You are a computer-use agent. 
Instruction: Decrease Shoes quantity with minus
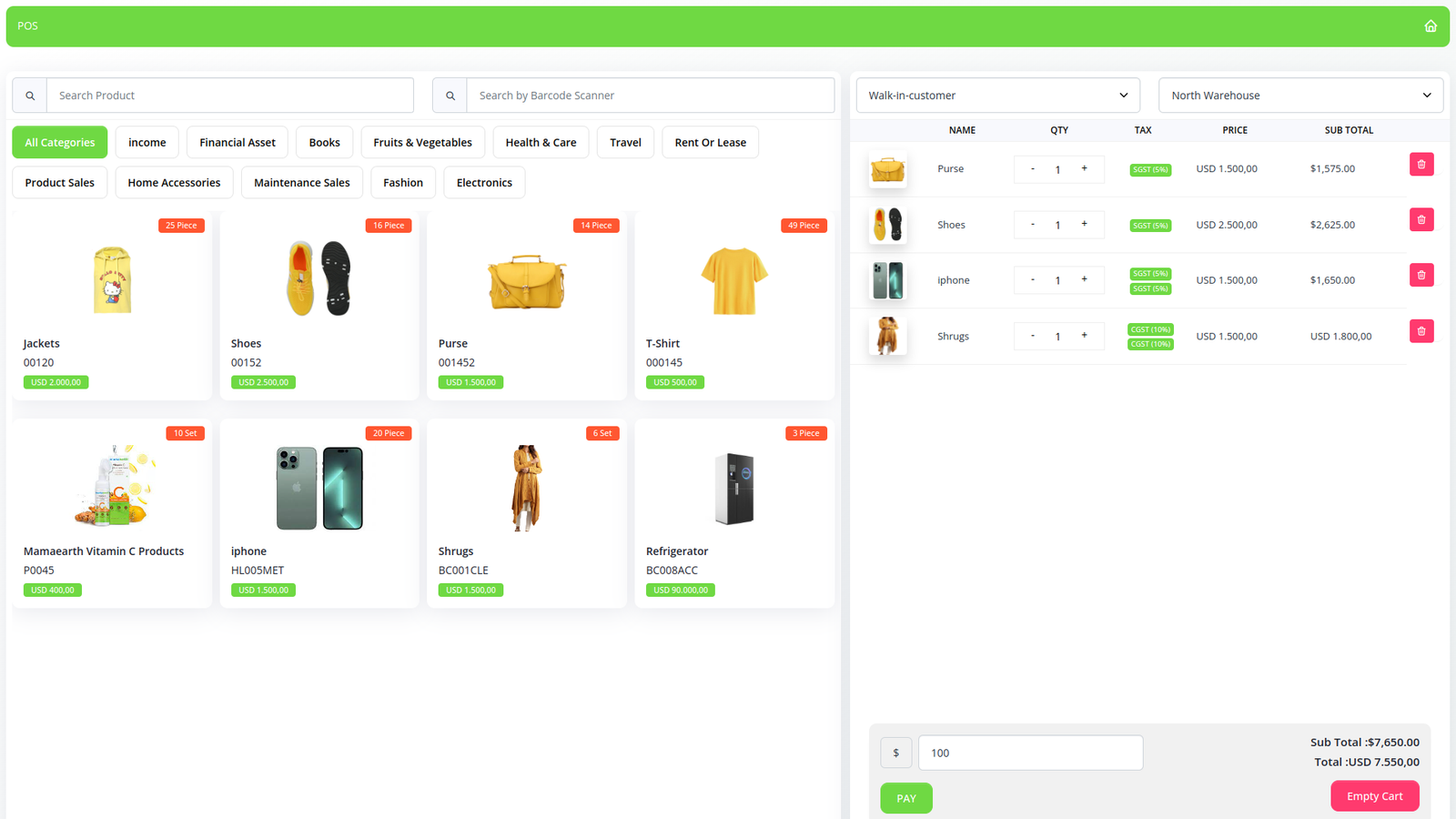point(1032,224)
